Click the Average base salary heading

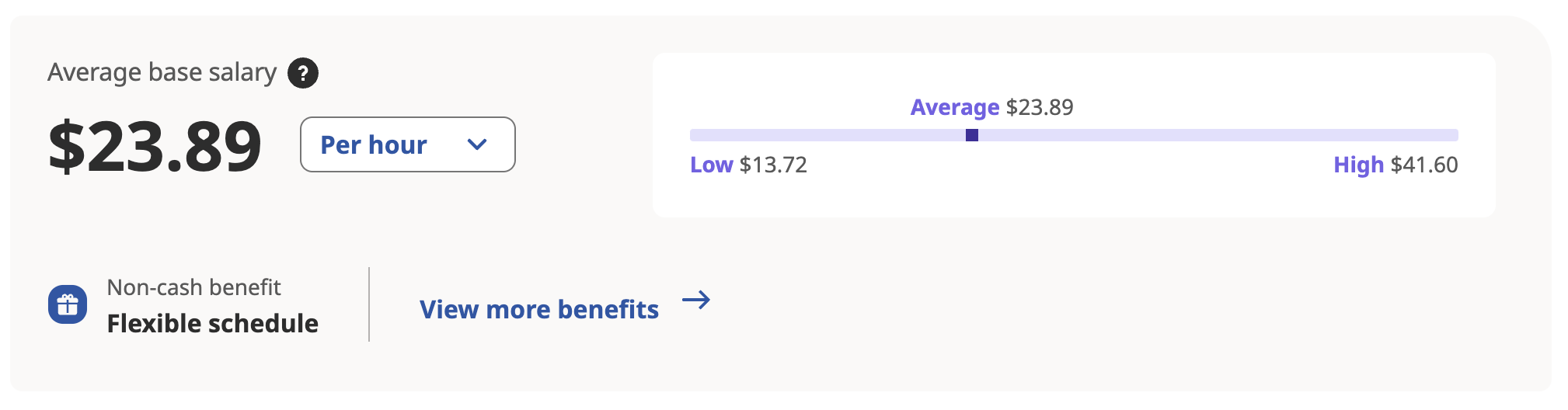[162, 72]
